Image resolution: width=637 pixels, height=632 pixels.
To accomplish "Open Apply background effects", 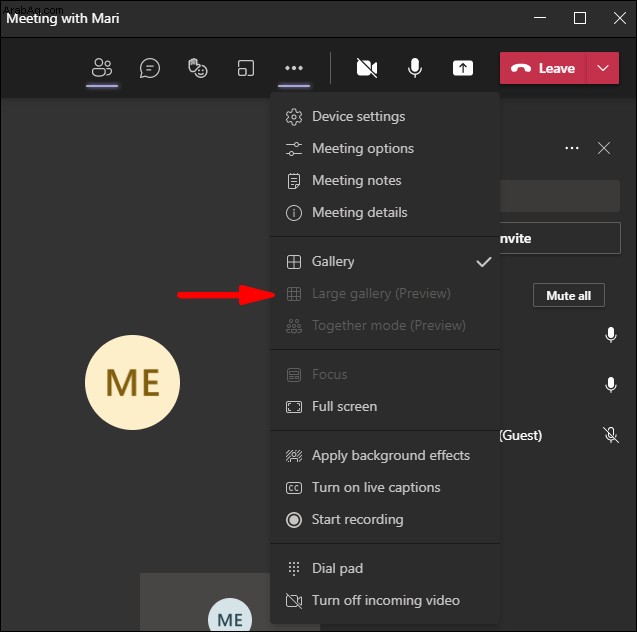I will click(x=385, y=456).
